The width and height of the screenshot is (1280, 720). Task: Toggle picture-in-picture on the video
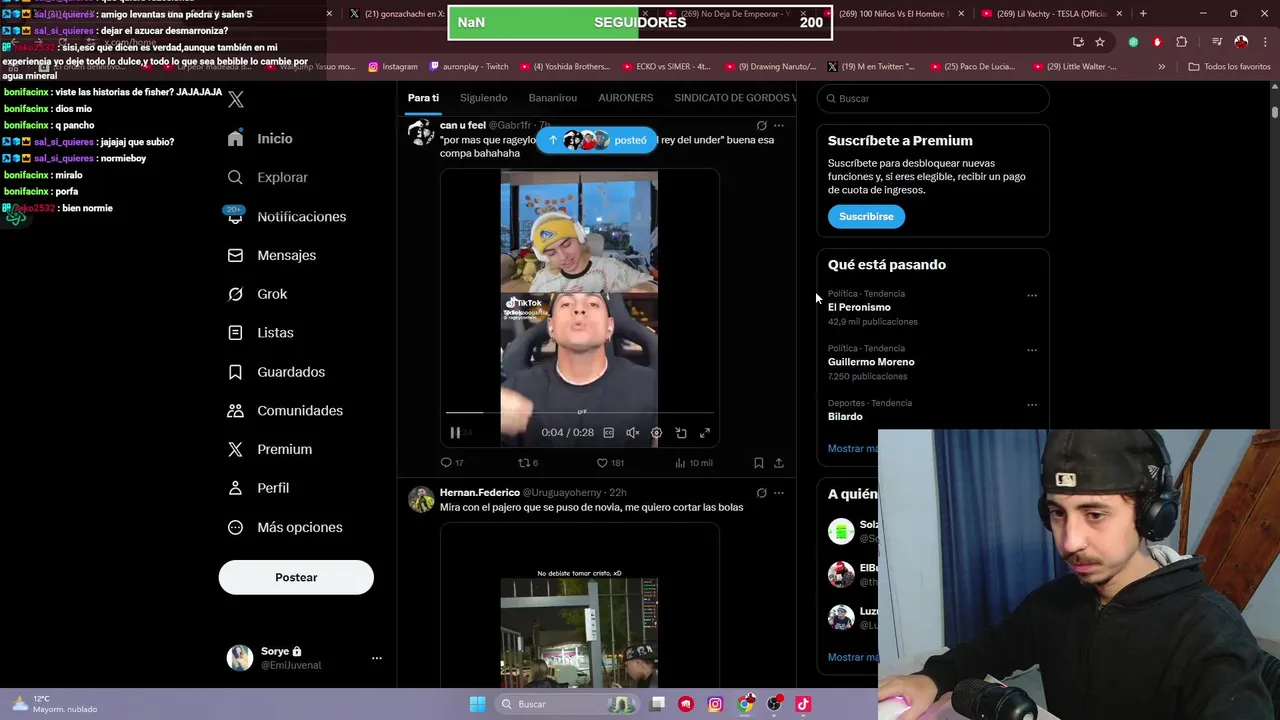tap(681, 433)
